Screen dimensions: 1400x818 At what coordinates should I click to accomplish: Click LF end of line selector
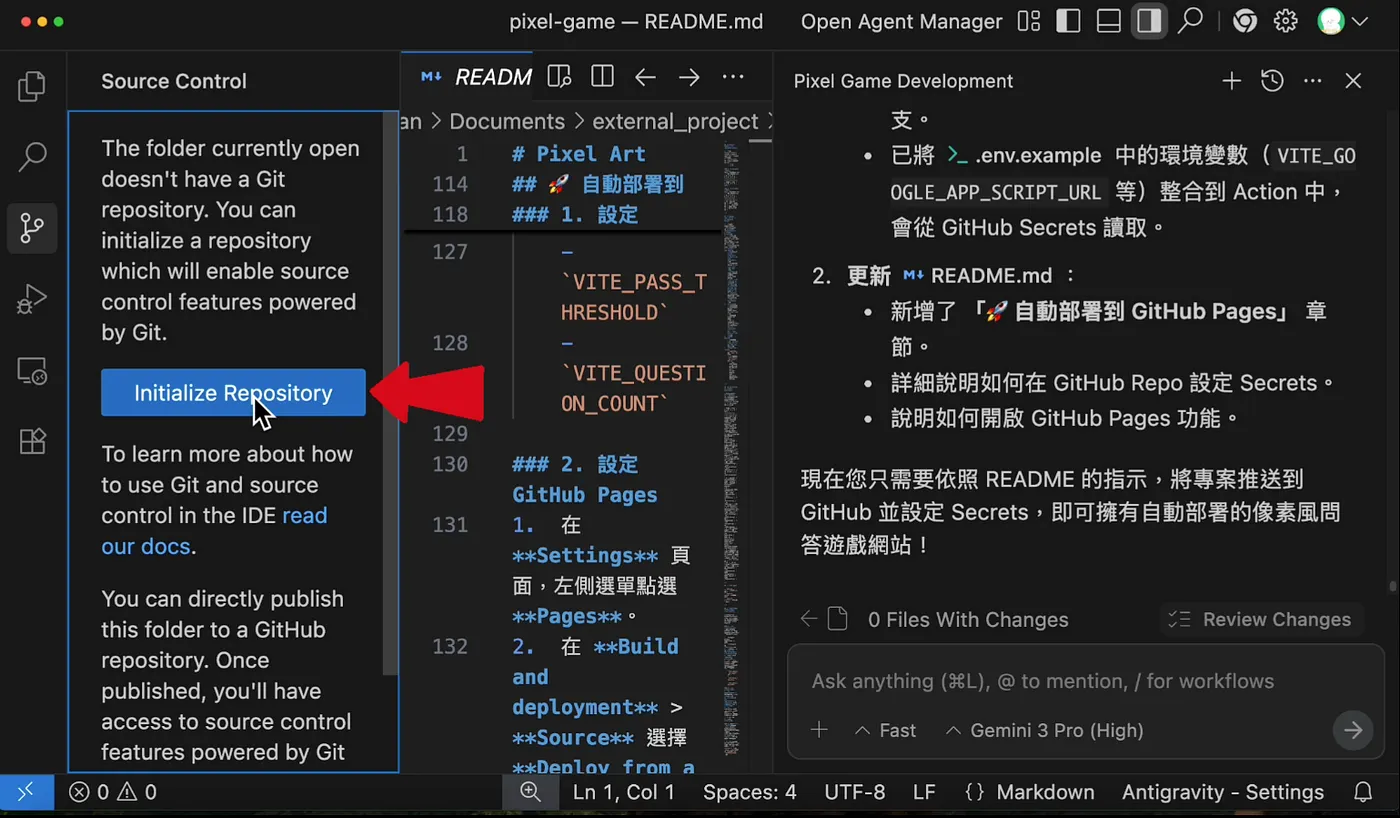[924, 792]
